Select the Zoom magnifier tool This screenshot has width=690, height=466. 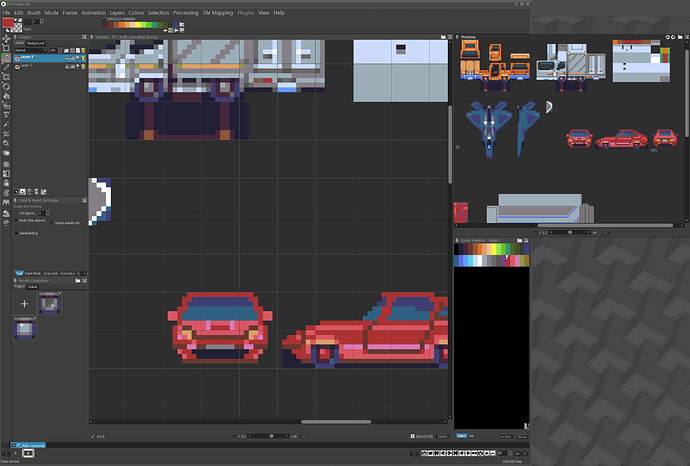tap(6, 143)
